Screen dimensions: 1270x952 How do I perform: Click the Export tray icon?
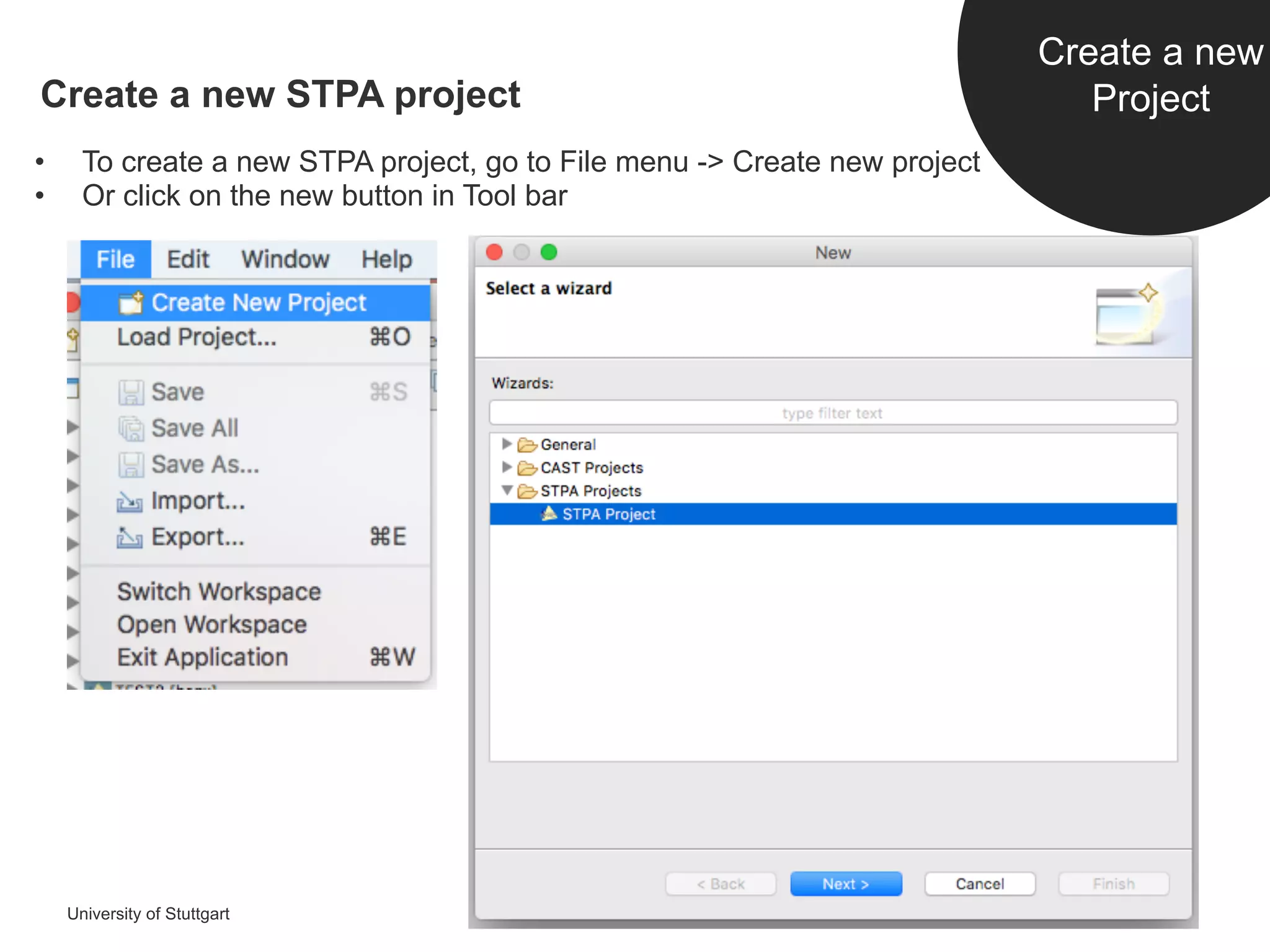[130, 537]
